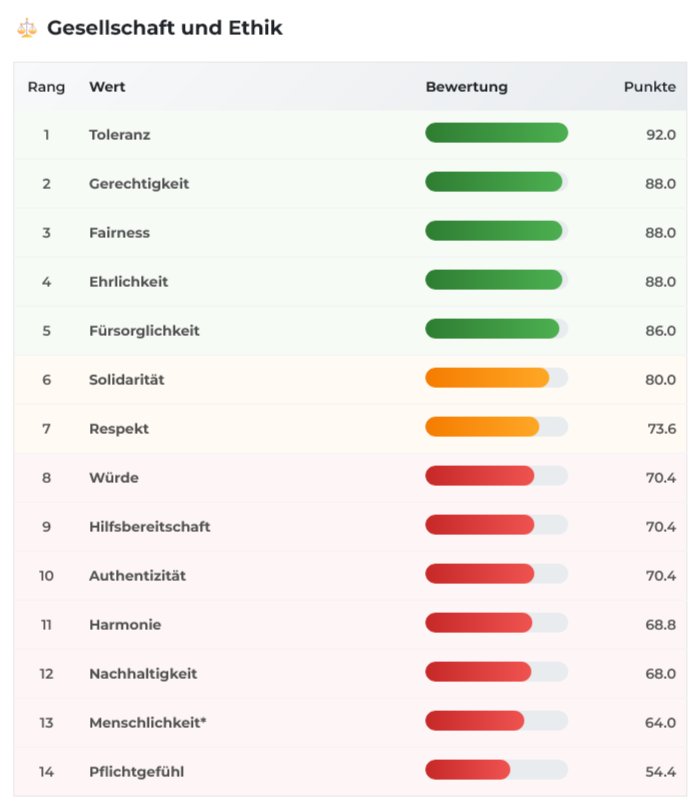
Task: Select the Gerechtigkeit value name
Action: click(x=139, y=183)
